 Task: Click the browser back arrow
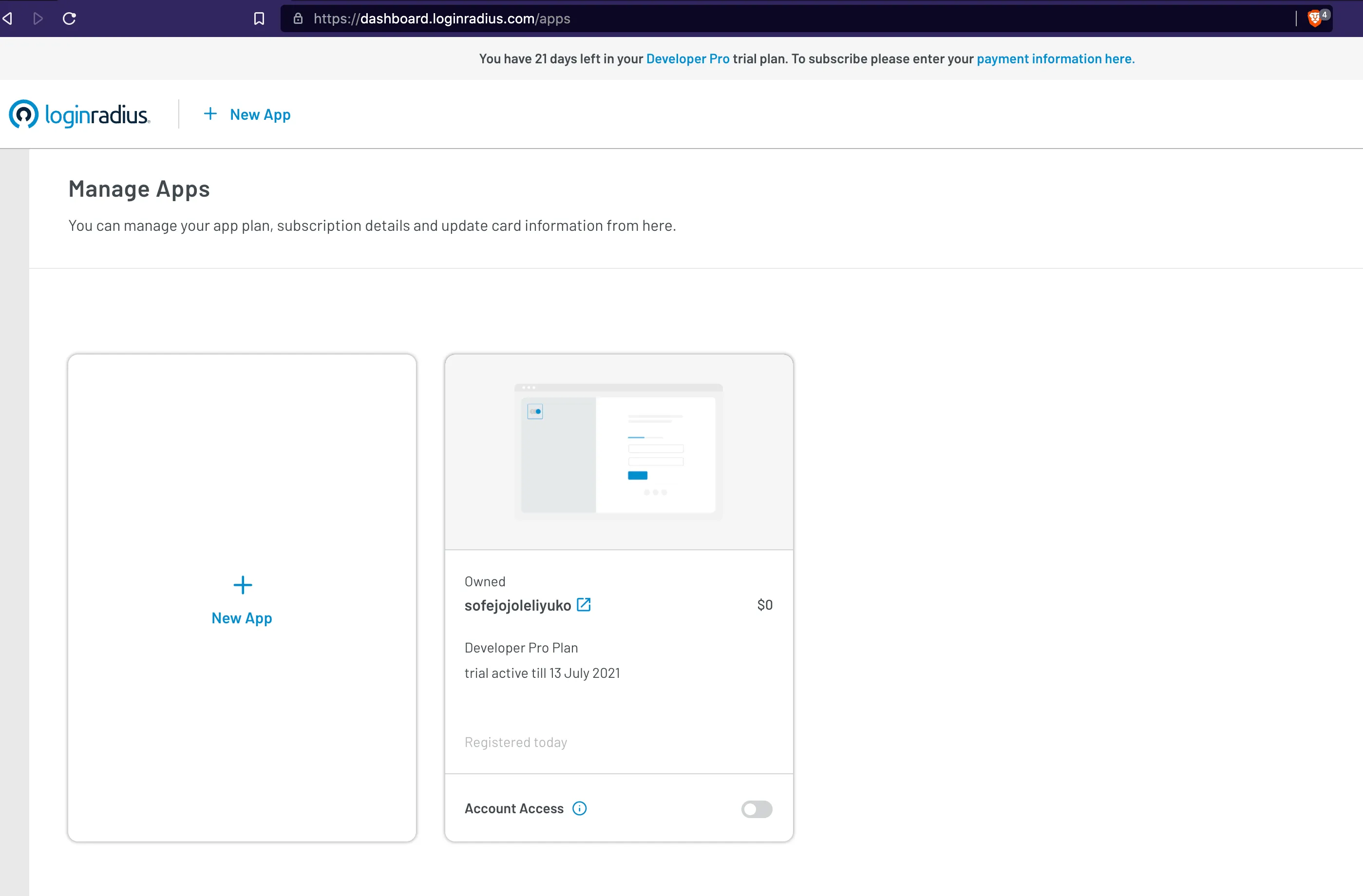click(x=8, y=18)
